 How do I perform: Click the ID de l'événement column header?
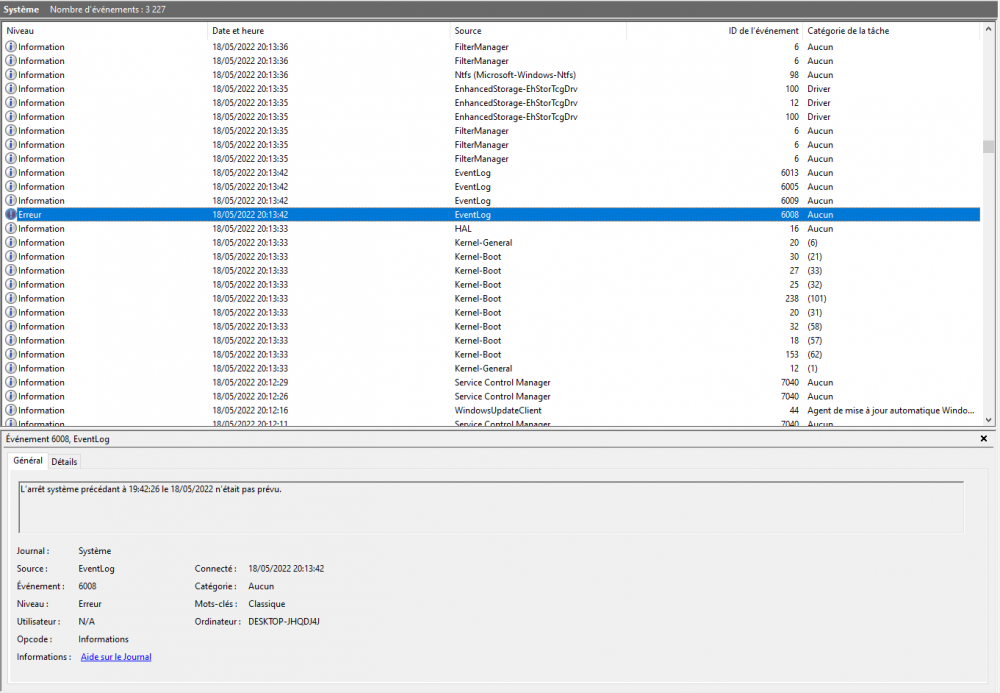pyautogui.click(x=715, y=31)
